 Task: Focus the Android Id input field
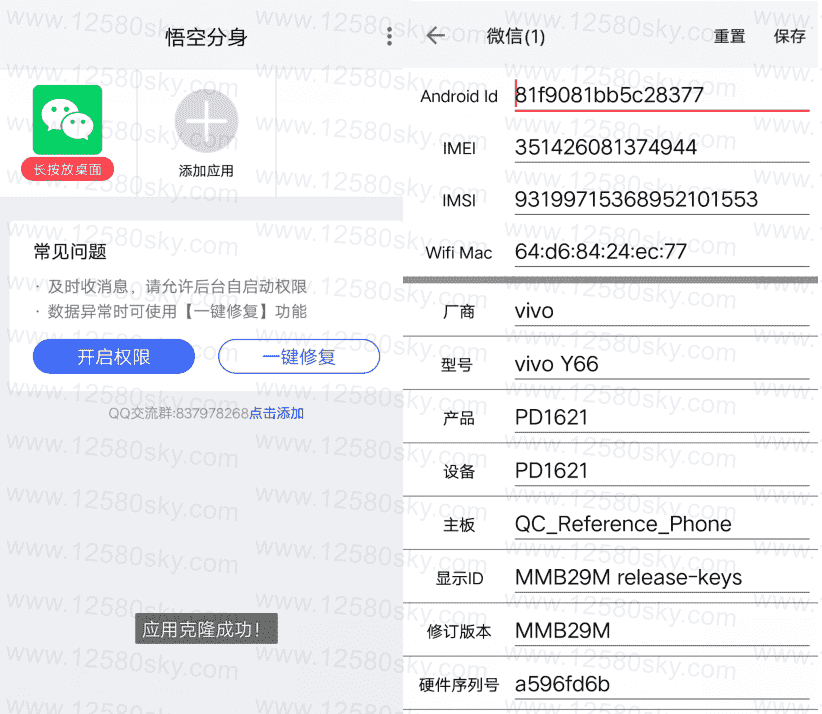coord(662,95)
